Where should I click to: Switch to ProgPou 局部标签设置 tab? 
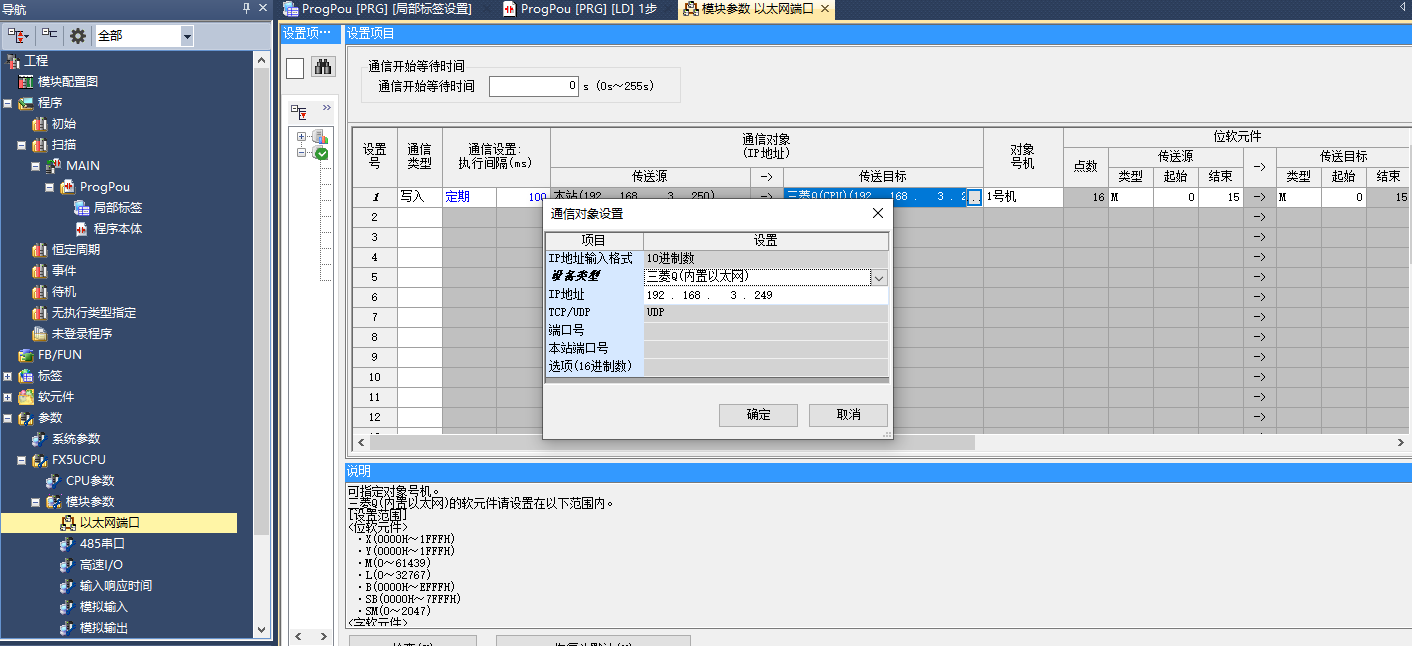click(x=386, y=9)
